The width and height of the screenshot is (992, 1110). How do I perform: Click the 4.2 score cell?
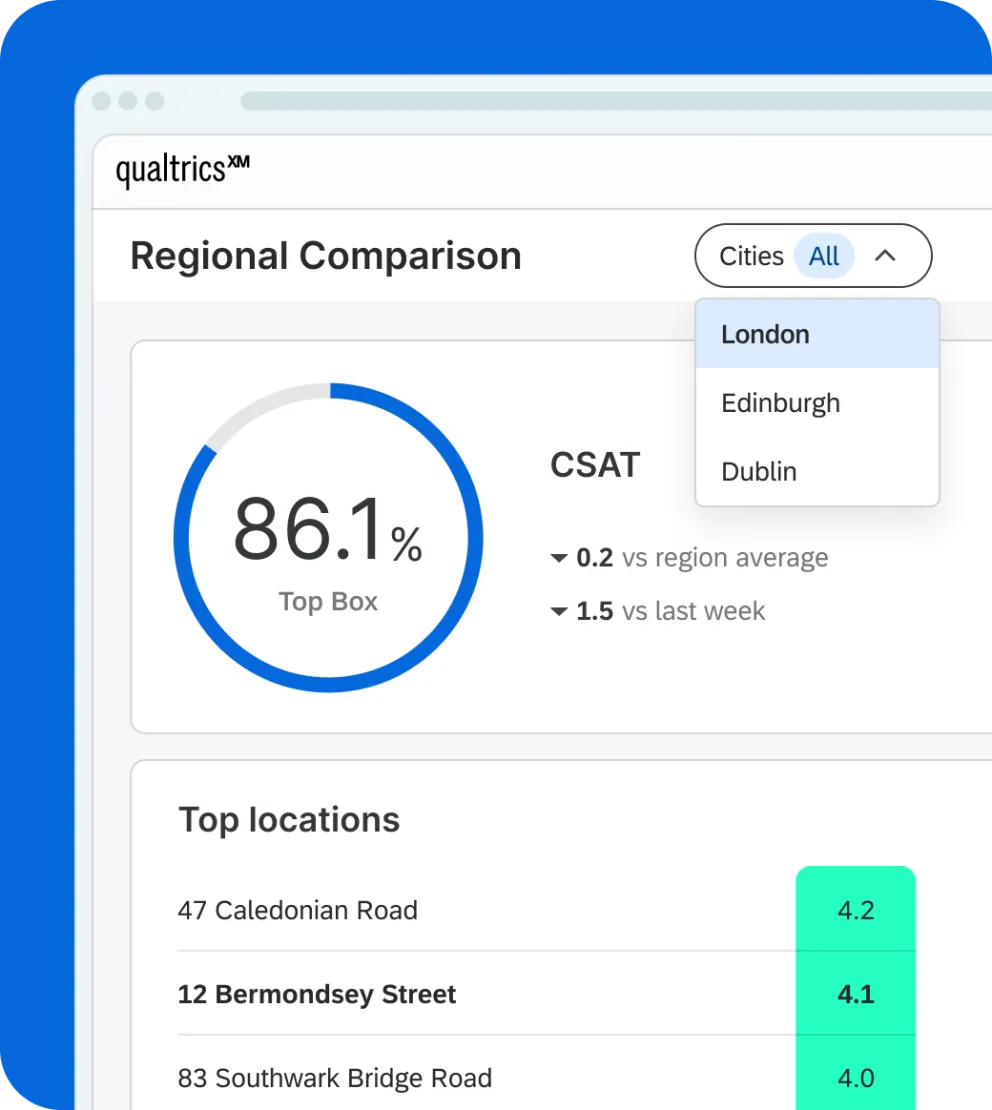pyautogui.click(x=855, y=910)
